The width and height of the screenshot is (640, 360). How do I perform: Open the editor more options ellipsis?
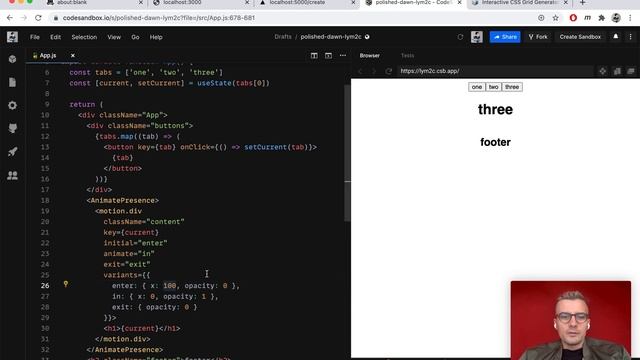click(x=343, y=56)
